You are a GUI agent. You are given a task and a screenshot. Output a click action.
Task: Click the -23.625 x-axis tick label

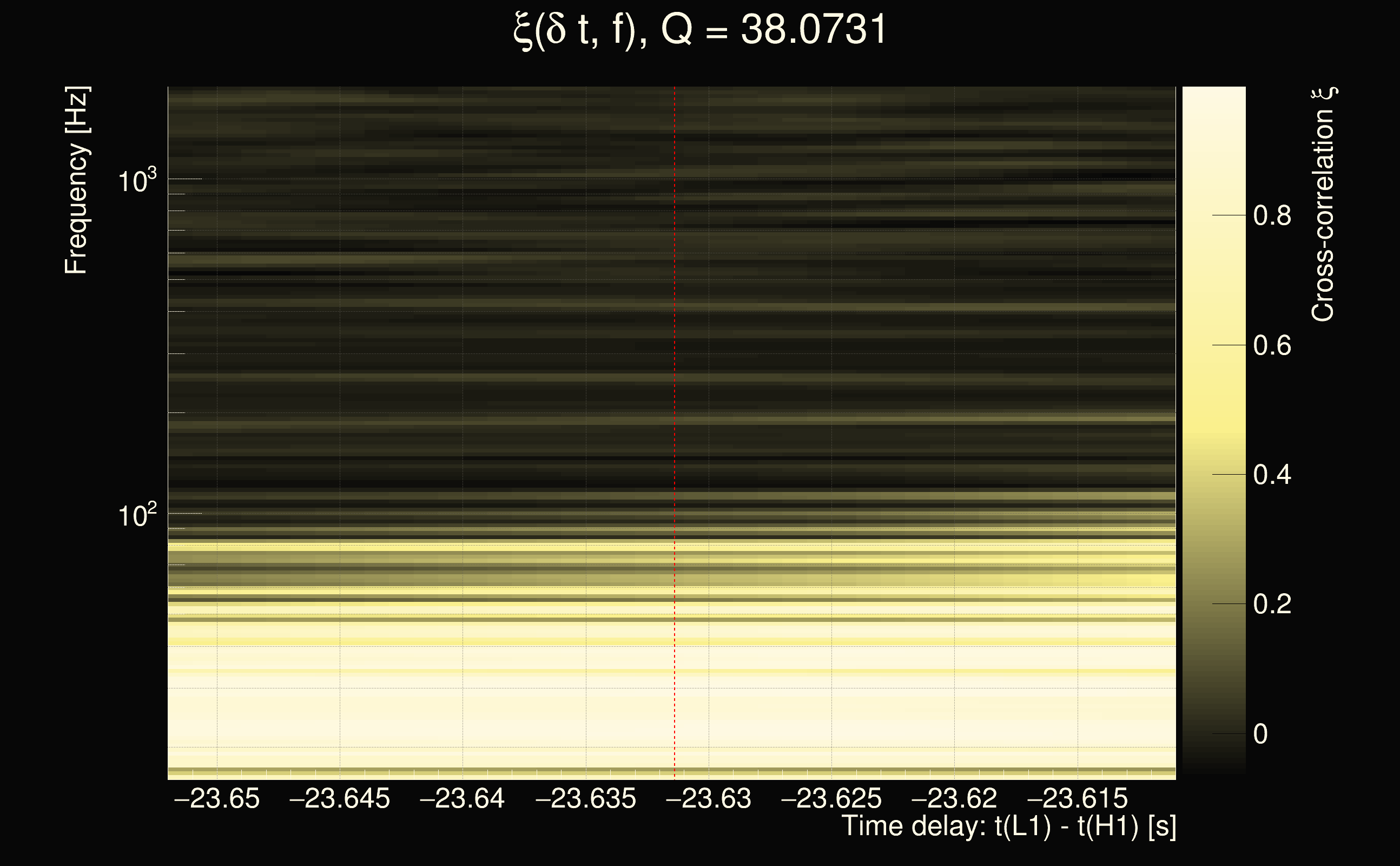[831, 798]
